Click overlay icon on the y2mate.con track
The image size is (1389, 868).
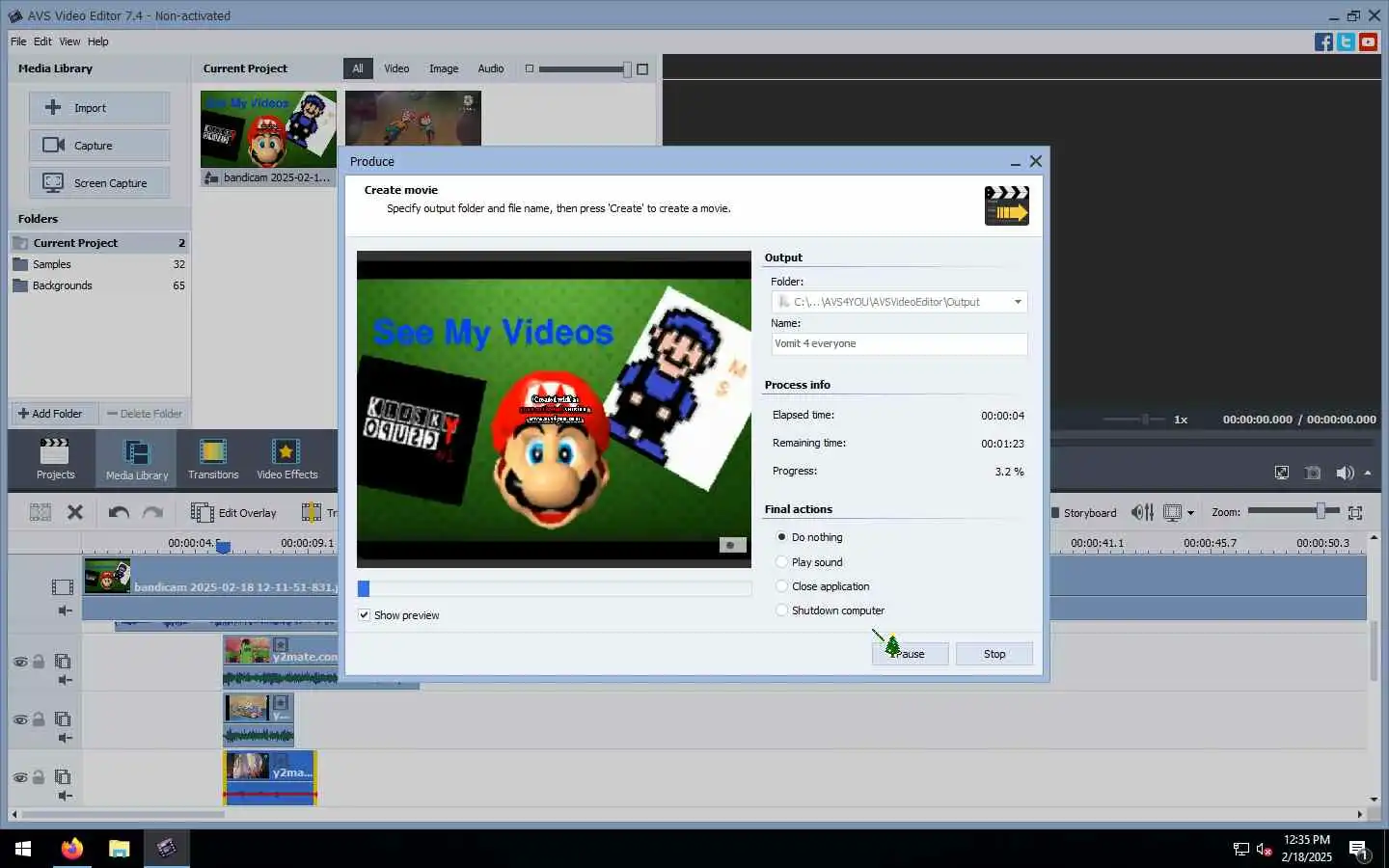pyautogui.click(x=63, y=662)
